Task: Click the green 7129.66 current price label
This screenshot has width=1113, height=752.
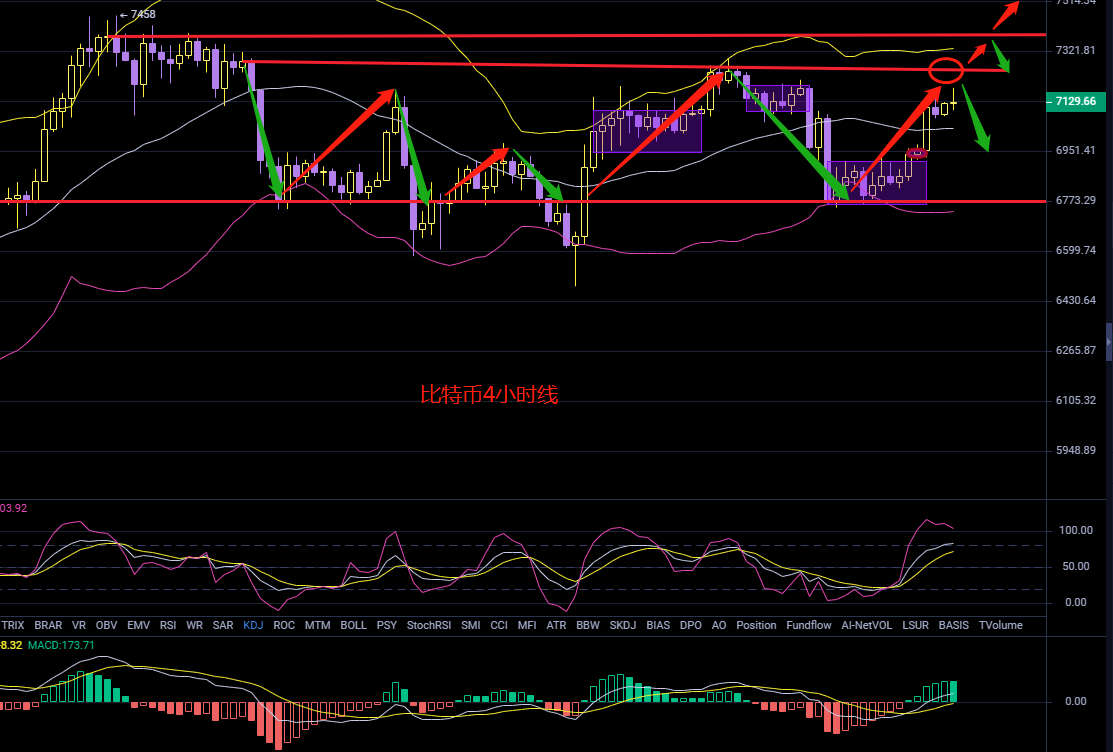Action: pyautogui.click(x=1074, y=101)
